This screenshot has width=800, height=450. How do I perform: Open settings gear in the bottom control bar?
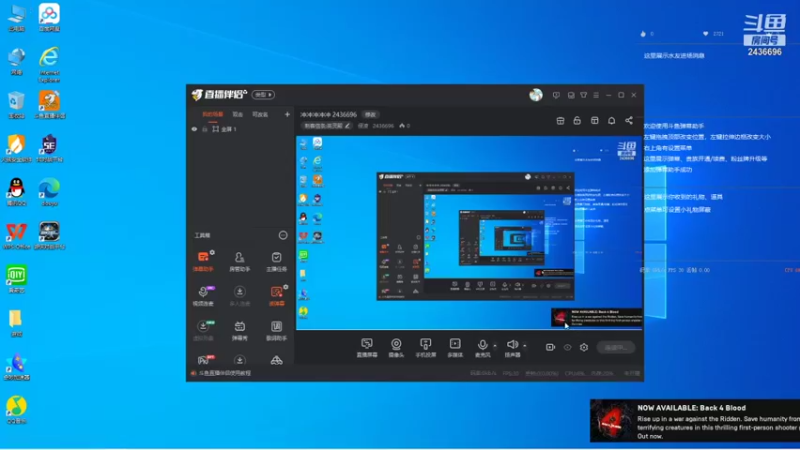pos(584,347)
